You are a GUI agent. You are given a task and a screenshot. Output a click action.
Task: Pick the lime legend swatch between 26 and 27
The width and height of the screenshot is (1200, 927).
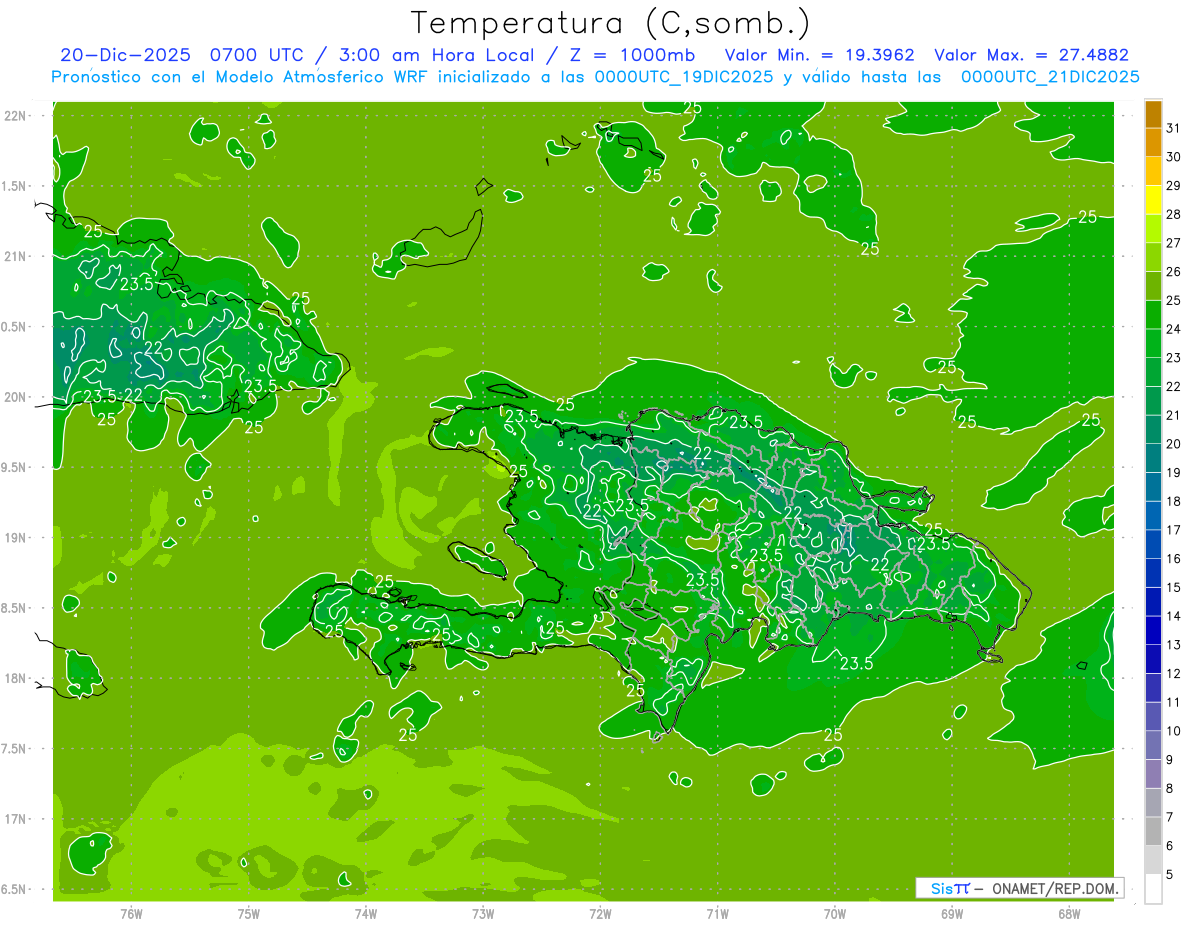point(1153,258)
